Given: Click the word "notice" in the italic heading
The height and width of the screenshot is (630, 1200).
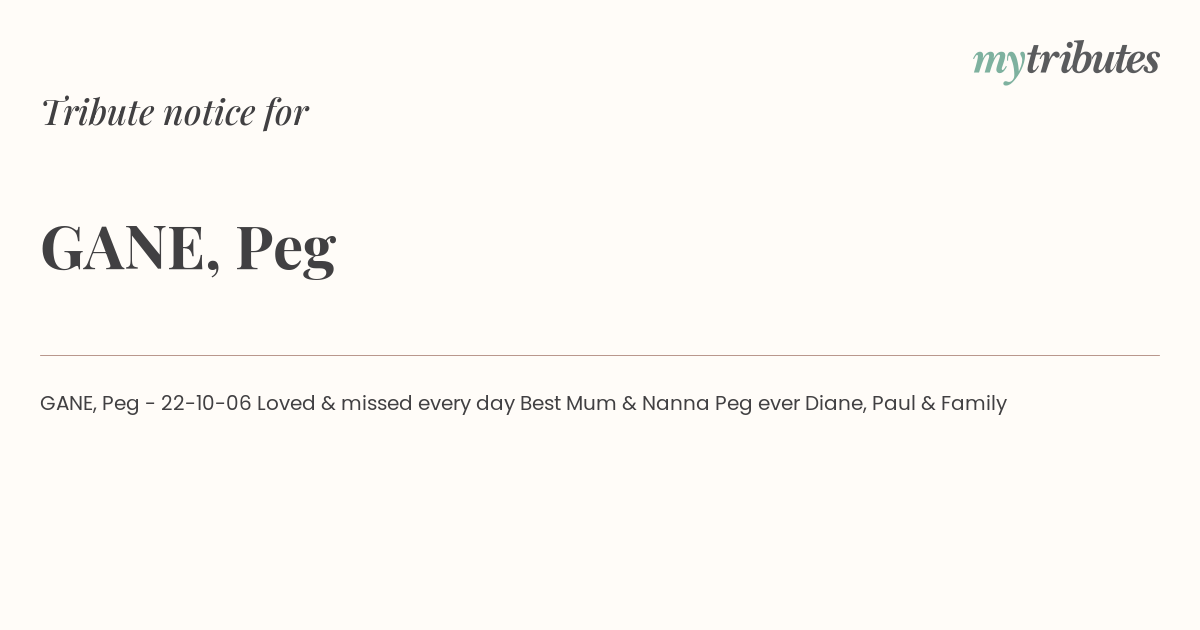Looking at the screenshot, I should [x=209, y=113].
